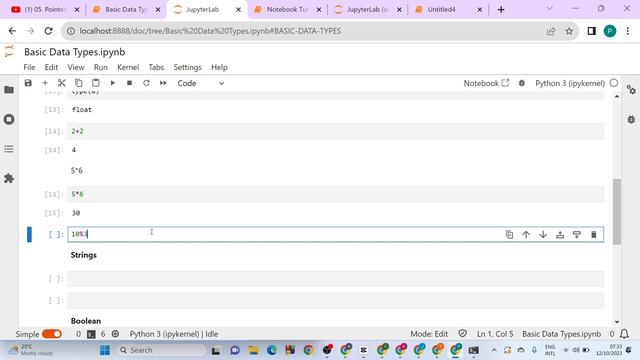Click the kernel status circle indicator
Viewport: 640px width, 360px height.
coord(614,83)
